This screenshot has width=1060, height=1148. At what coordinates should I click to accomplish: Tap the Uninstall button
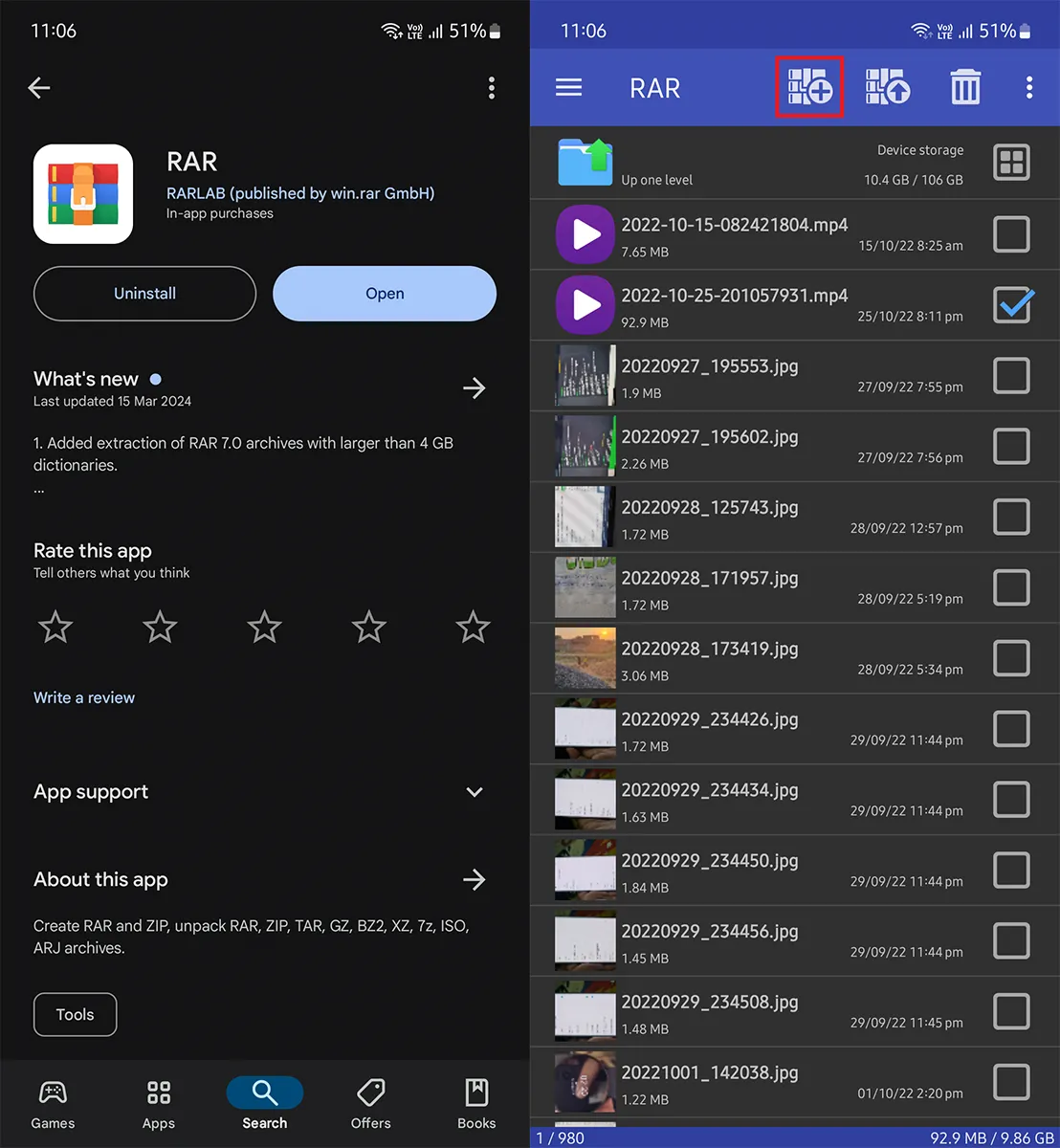[x=144, y=294]
